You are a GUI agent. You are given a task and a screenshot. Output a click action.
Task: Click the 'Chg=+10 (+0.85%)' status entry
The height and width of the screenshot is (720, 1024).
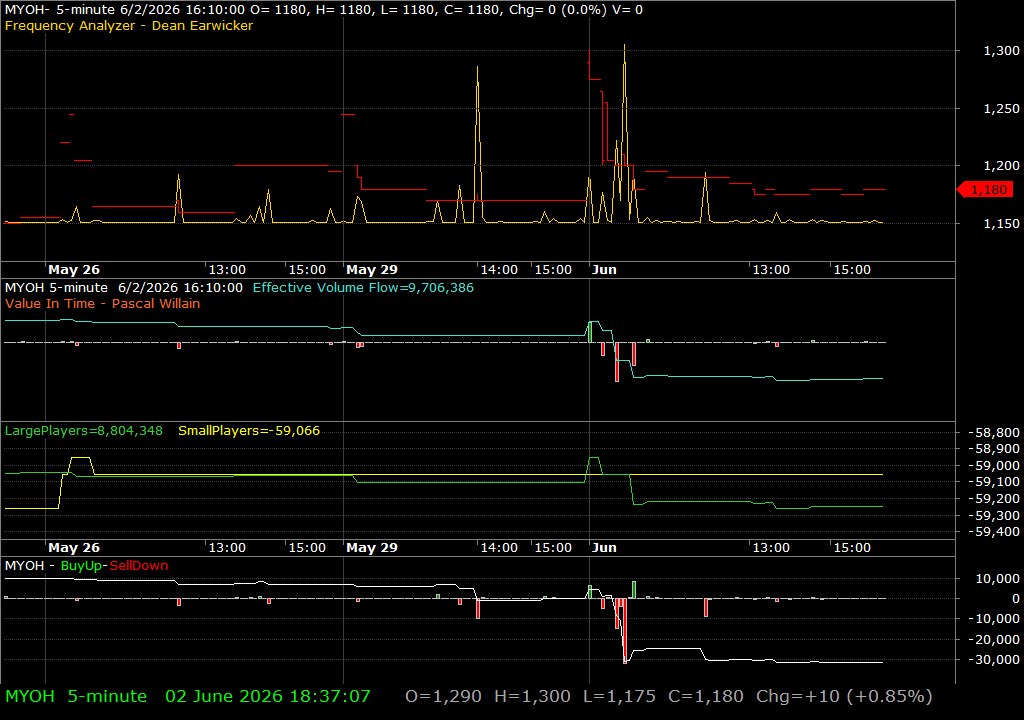(844, 696)
